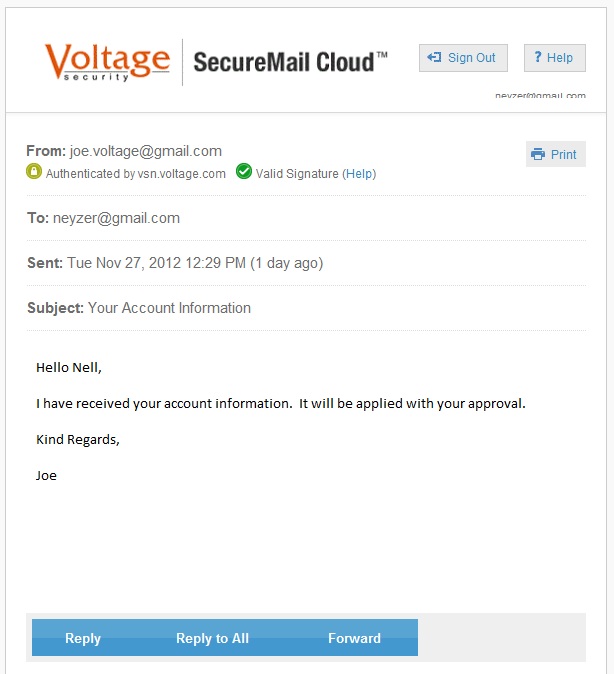Click the recipient address neyzer@gmail.com
The width and height of the screenshot is (614, 674).
point(116,218)
